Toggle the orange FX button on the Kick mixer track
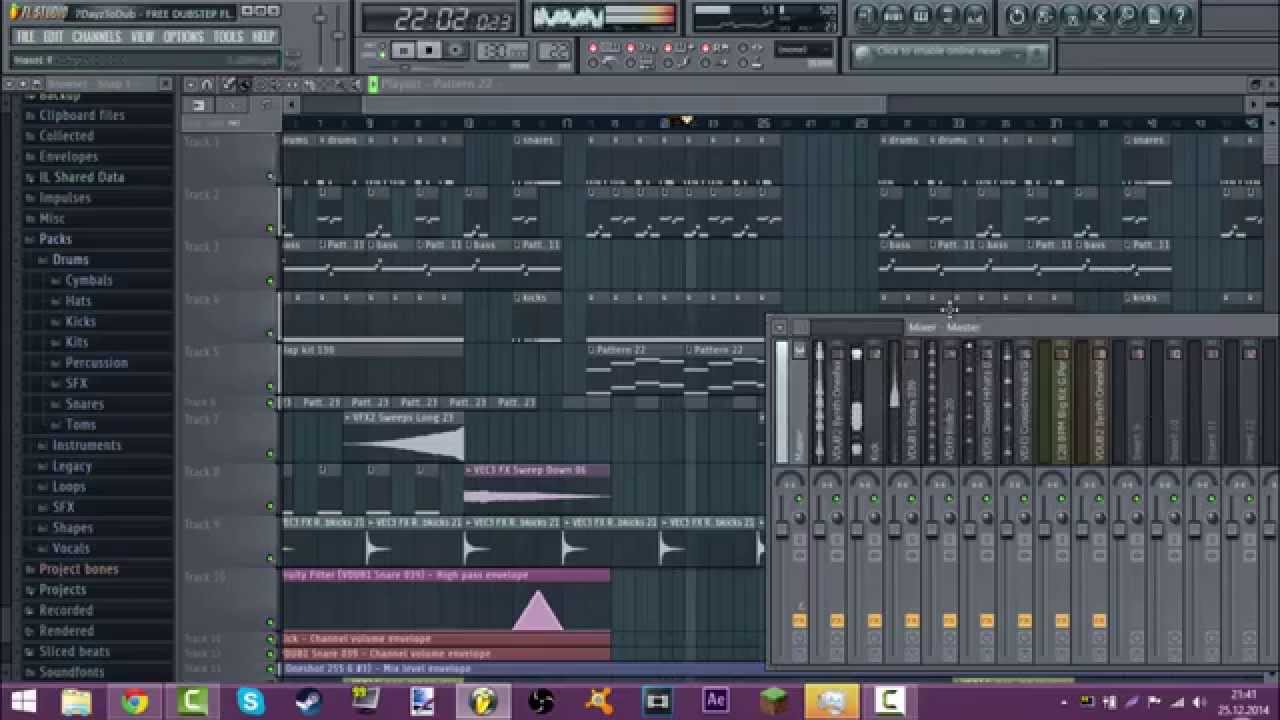Image resolution: width=1280 pixels, height=720 pixels. 874,621
